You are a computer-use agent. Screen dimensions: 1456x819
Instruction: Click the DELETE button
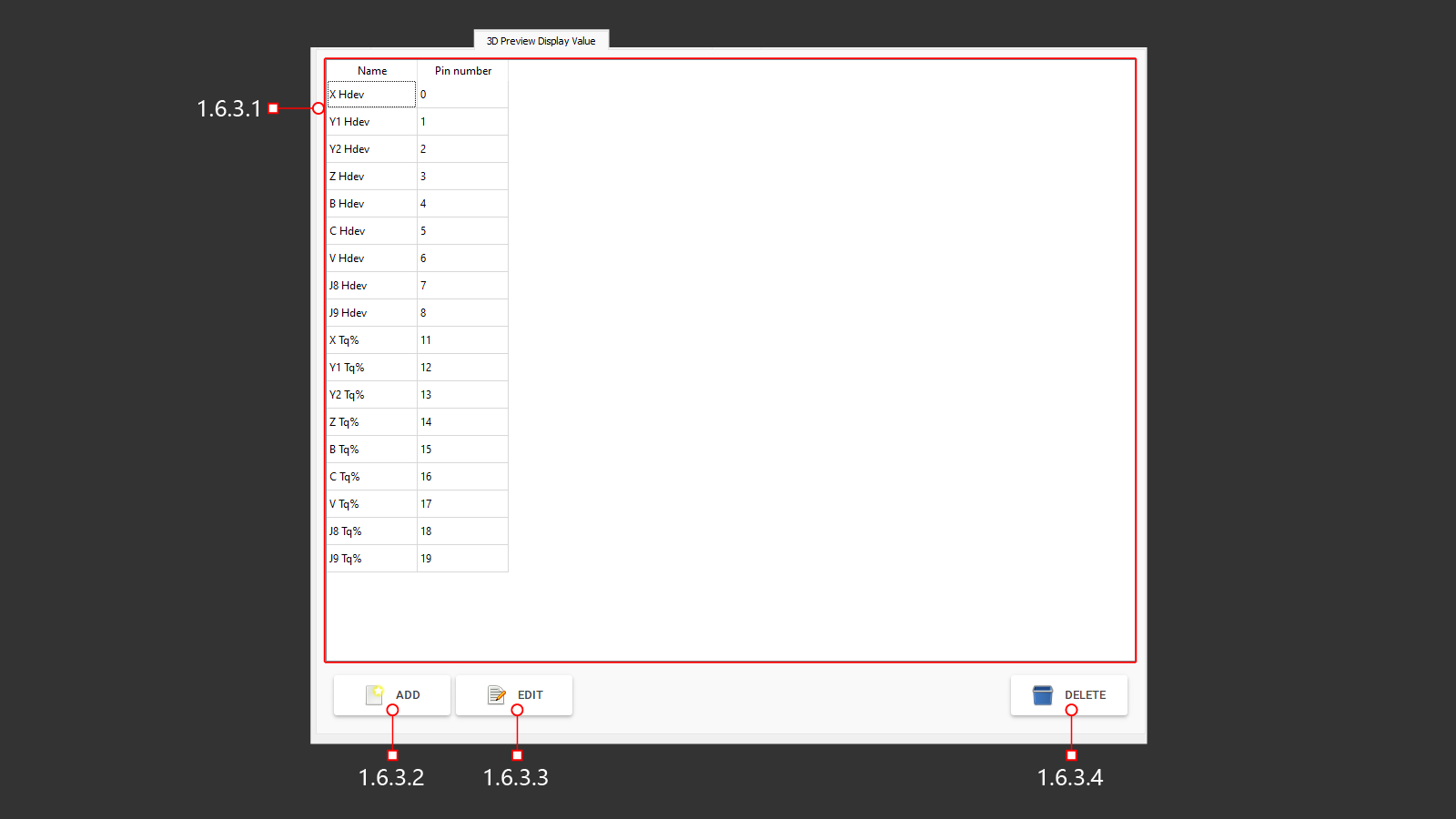[1069, 694]
